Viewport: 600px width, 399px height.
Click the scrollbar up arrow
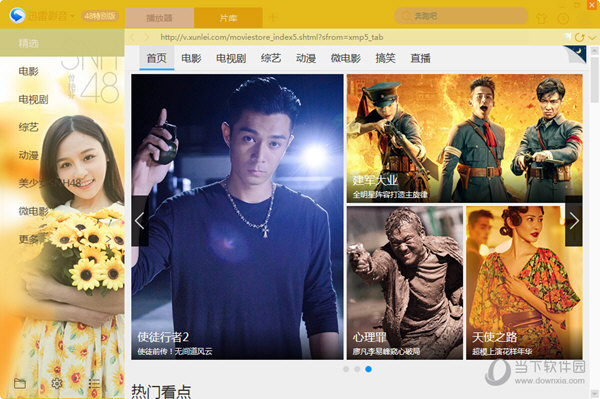click(x=595, y=50)
